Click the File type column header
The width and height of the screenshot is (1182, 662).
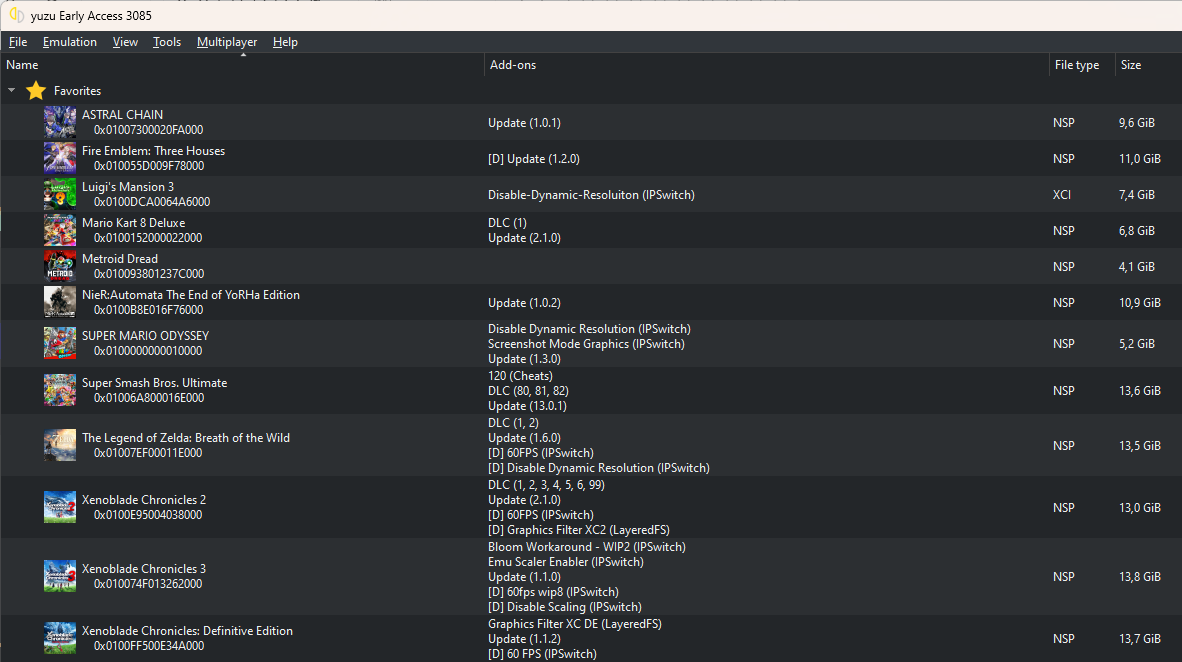1076,65
